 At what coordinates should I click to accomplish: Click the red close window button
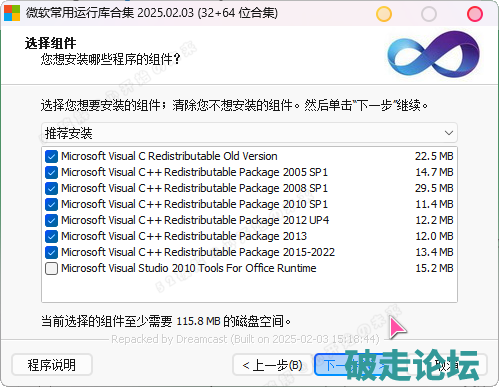tap(475, 14)
